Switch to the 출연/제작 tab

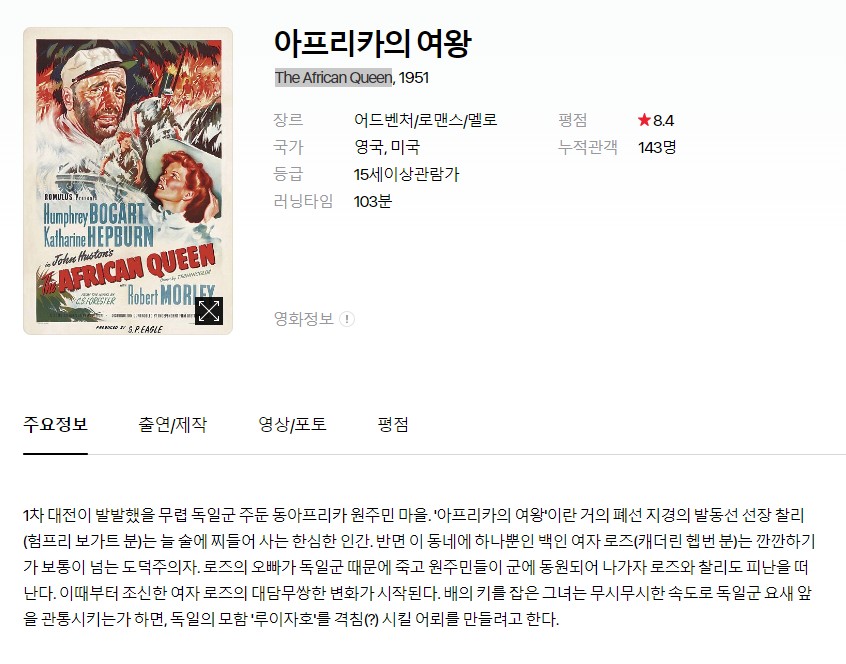point(172,425)
